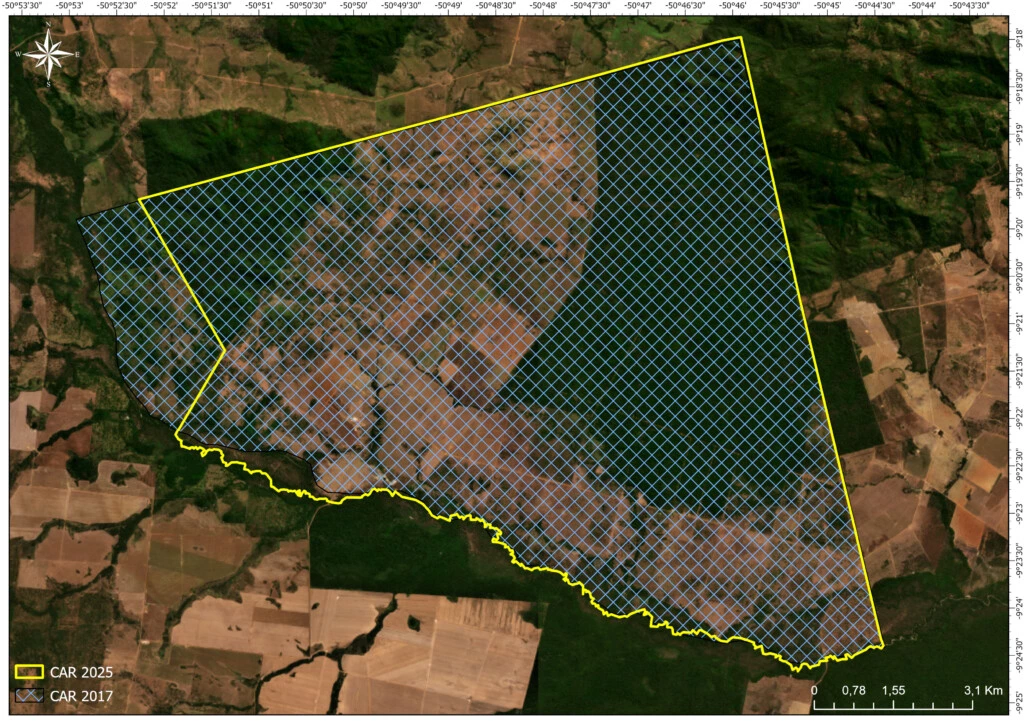Image resolution: width=1024 pixels, height=724 pixels.
Task: Select the CAR 2025 legend label
Action: [82, 672]
